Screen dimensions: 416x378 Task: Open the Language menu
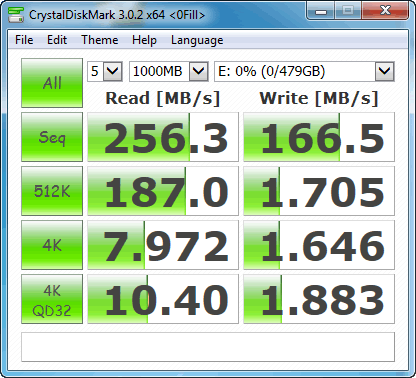click(x=197, y=40)
